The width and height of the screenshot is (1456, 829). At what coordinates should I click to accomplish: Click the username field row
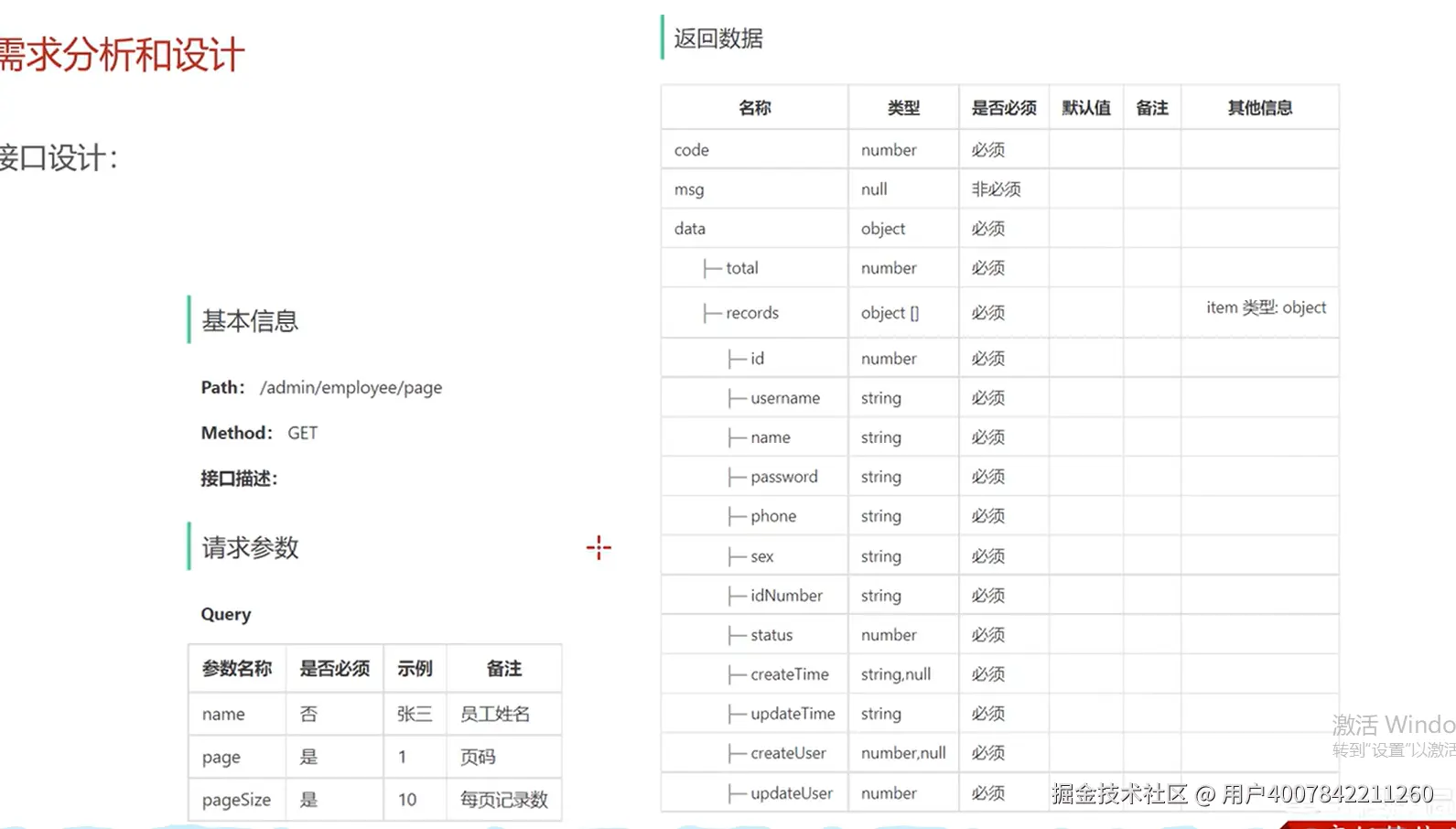(x=784, y=398)
